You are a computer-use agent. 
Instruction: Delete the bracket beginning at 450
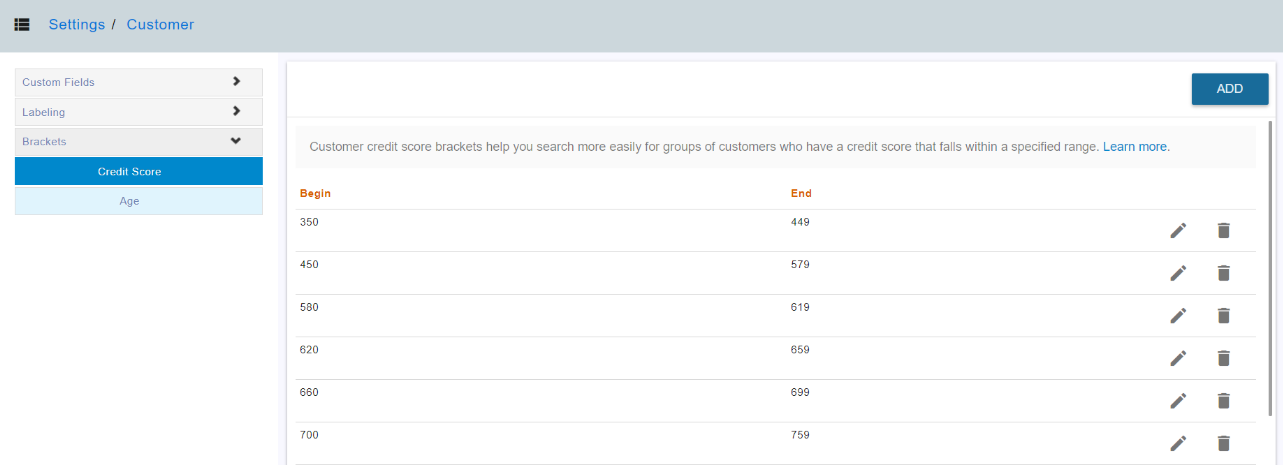coord(1223,273)
